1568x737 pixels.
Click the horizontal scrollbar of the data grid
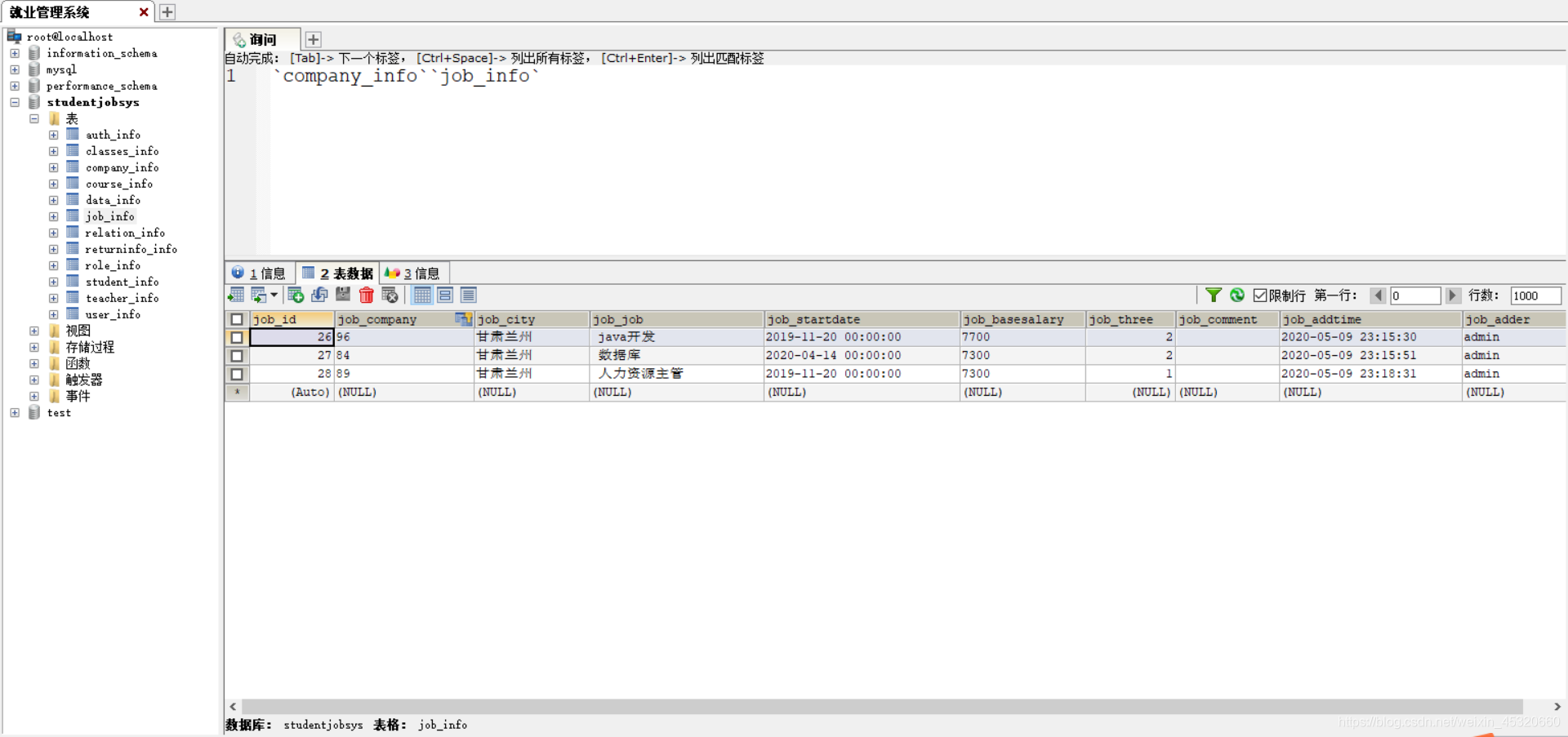[x=882, y=706]
